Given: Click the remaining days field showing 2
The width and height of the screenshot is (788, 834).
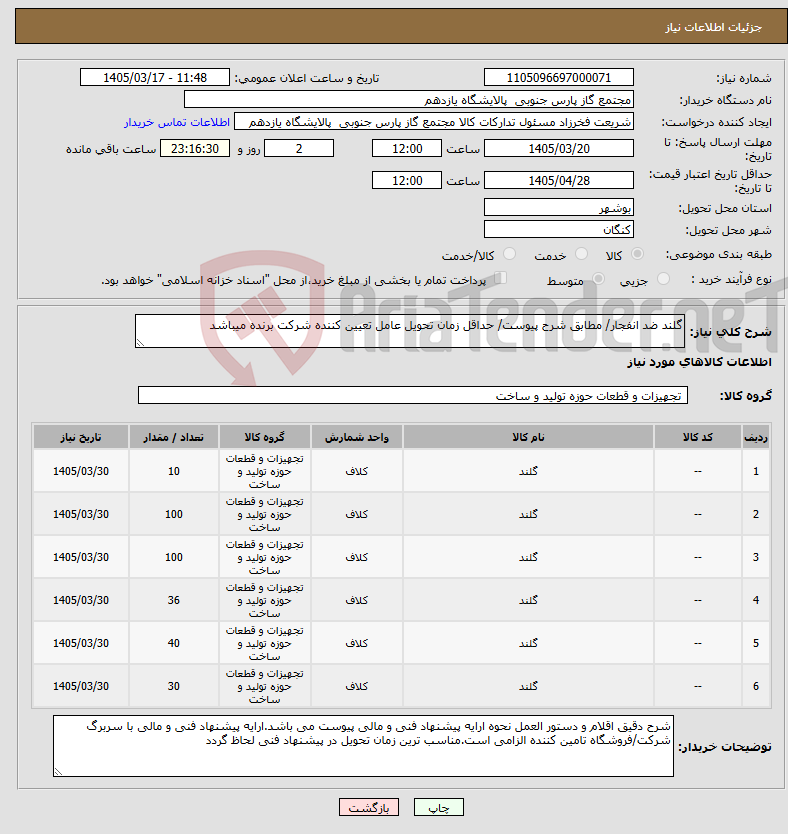Looking at the screenshot, I should pos(299,148).
